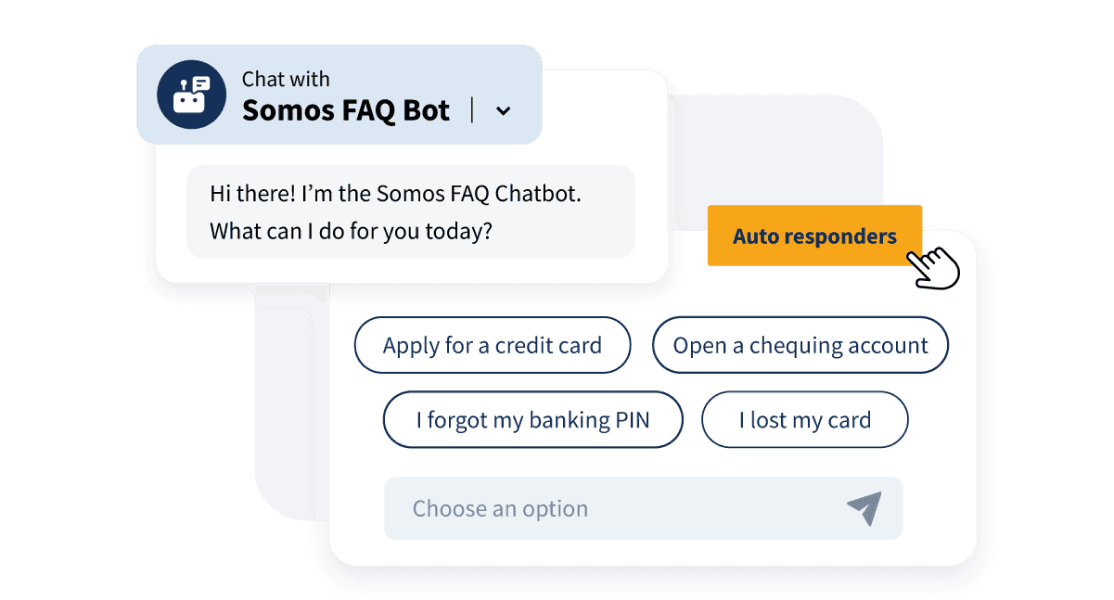
Task: Expand the Somos FAQ Bot dropdown chevron
Action: (x=503, y=111)
